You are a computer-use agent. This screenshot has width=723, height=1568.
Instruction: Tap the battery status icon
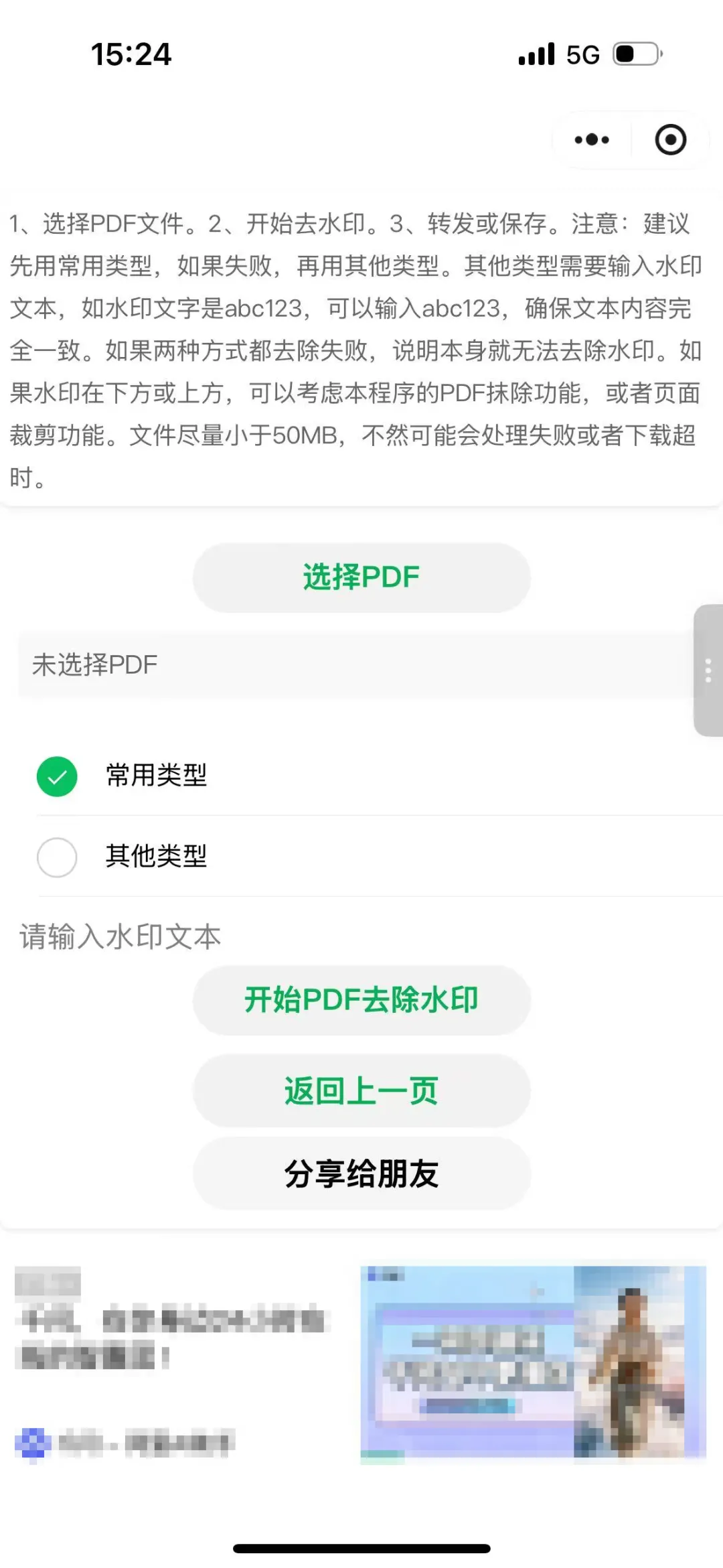coord(638,54)
